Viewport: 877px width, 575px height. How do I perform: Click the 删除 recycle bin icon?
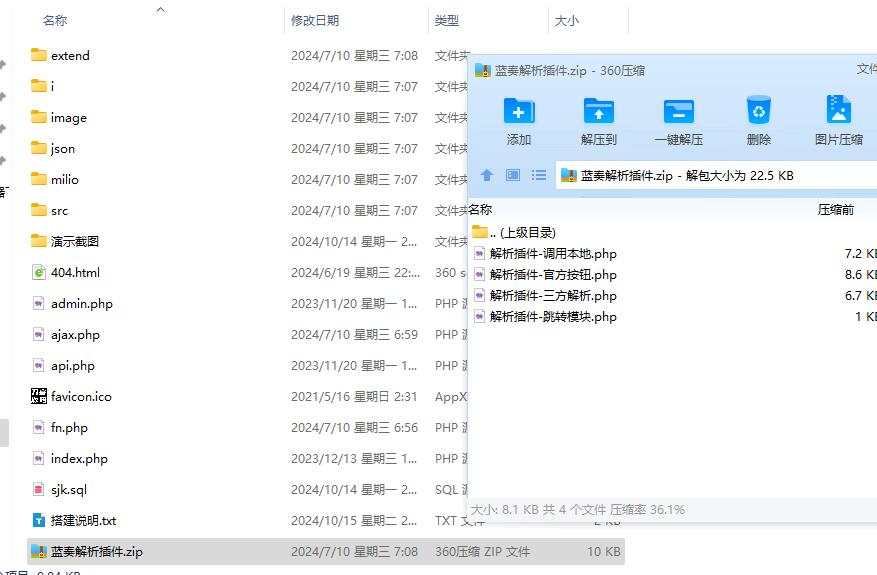[758, 110]
